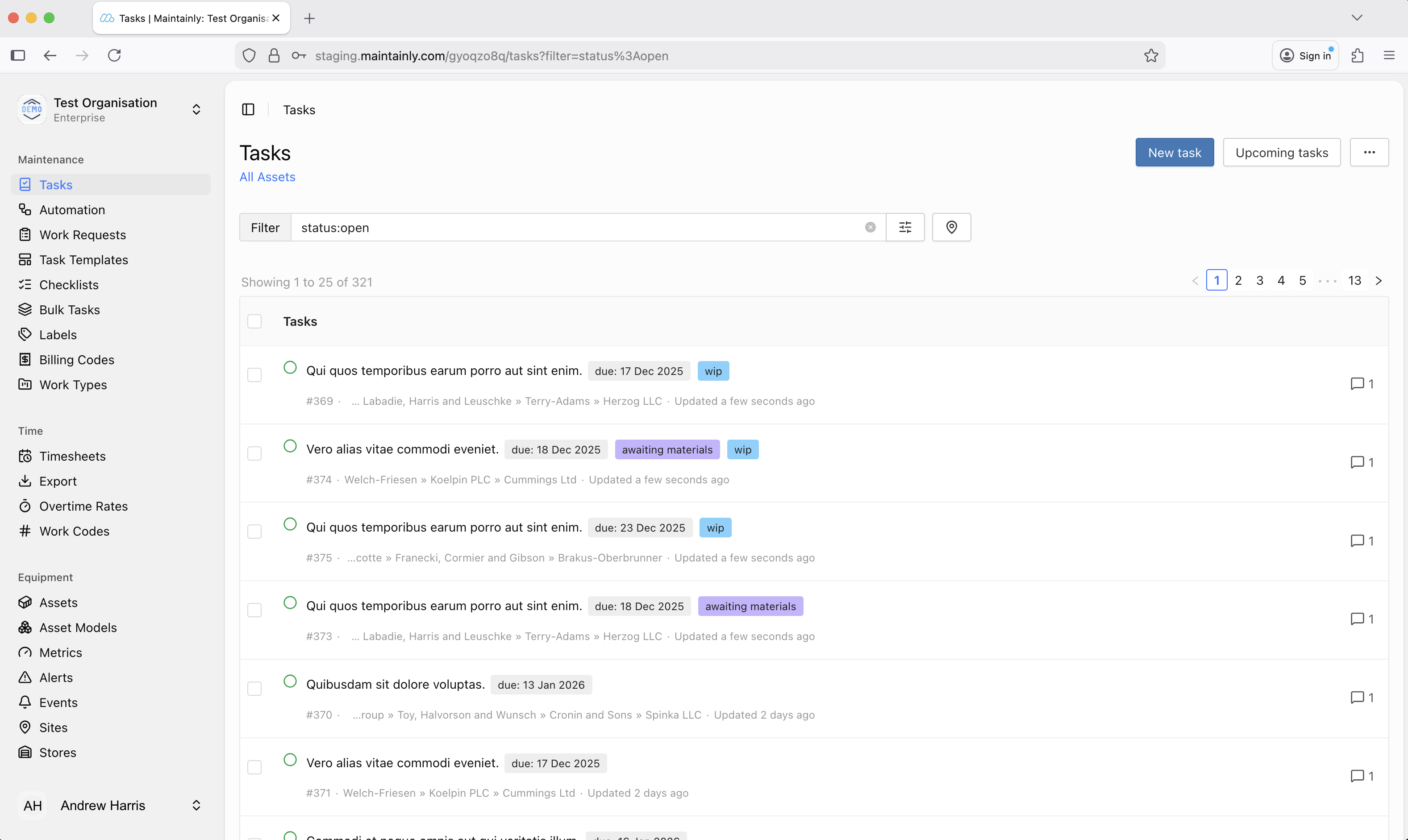The height and width of the screenshot is (840, 1408).
Task: Check the box for task #369
Action: pyautogui.click(x=254, y=375)
